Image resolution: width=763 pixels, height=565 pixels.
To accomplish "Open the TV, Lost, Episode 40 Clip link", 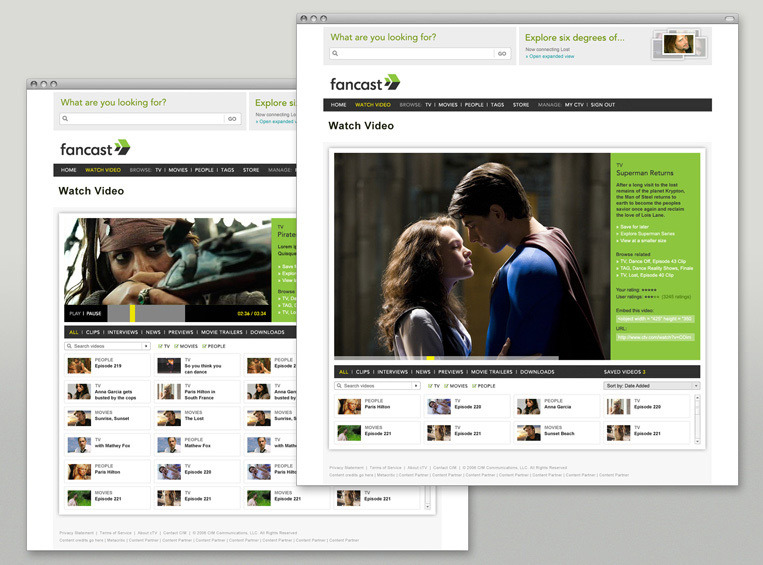I will click(x=645, y=275).
